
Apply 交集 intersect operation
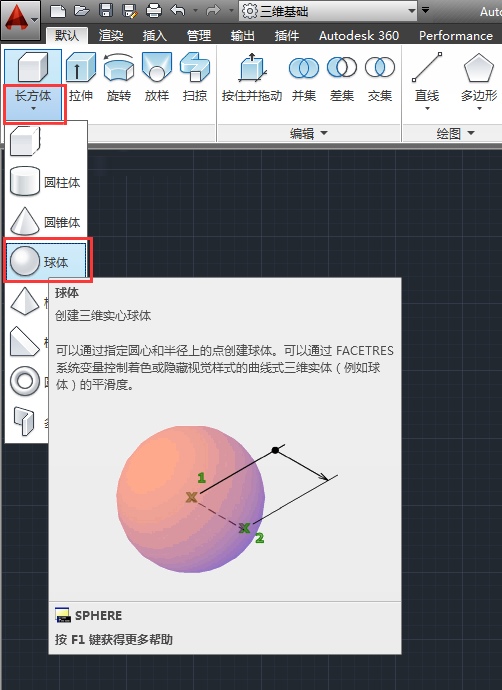380,77
